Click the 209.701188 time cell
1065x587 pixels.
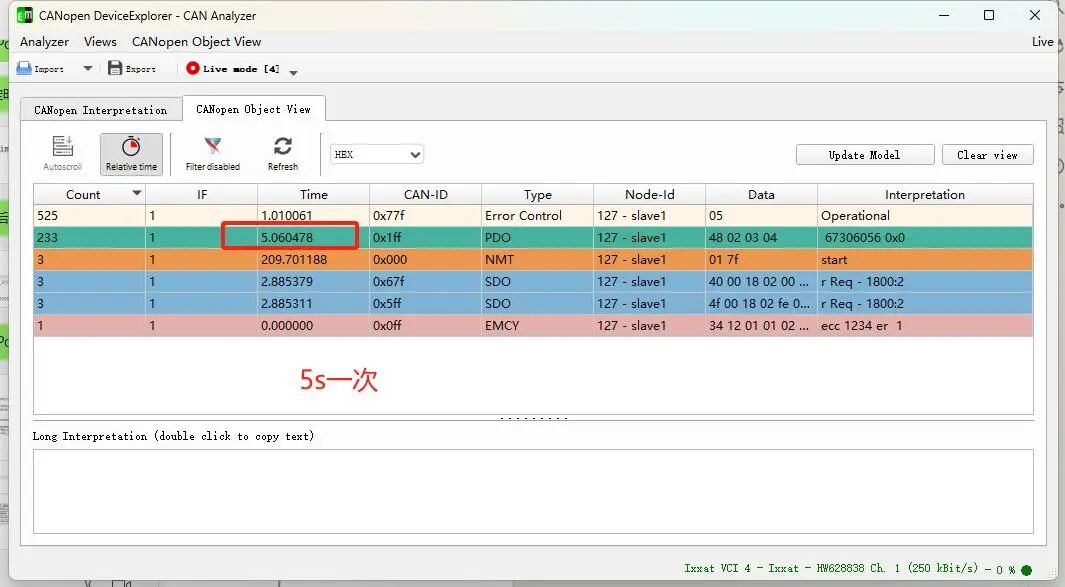point(313,260)
